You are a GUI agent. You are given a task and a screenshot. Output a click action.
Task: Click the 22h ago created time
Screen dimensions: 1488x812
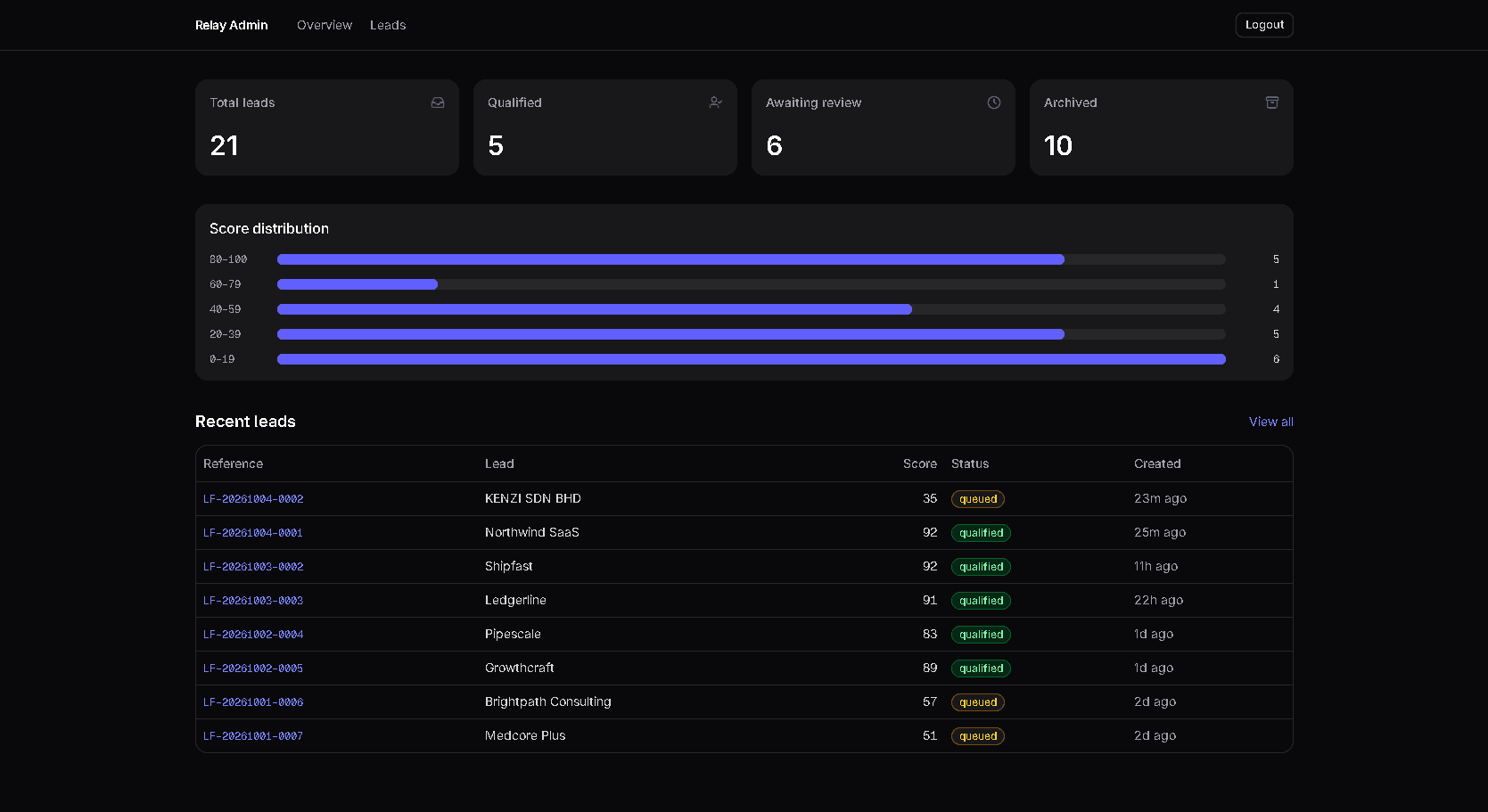click(1158, 600)
